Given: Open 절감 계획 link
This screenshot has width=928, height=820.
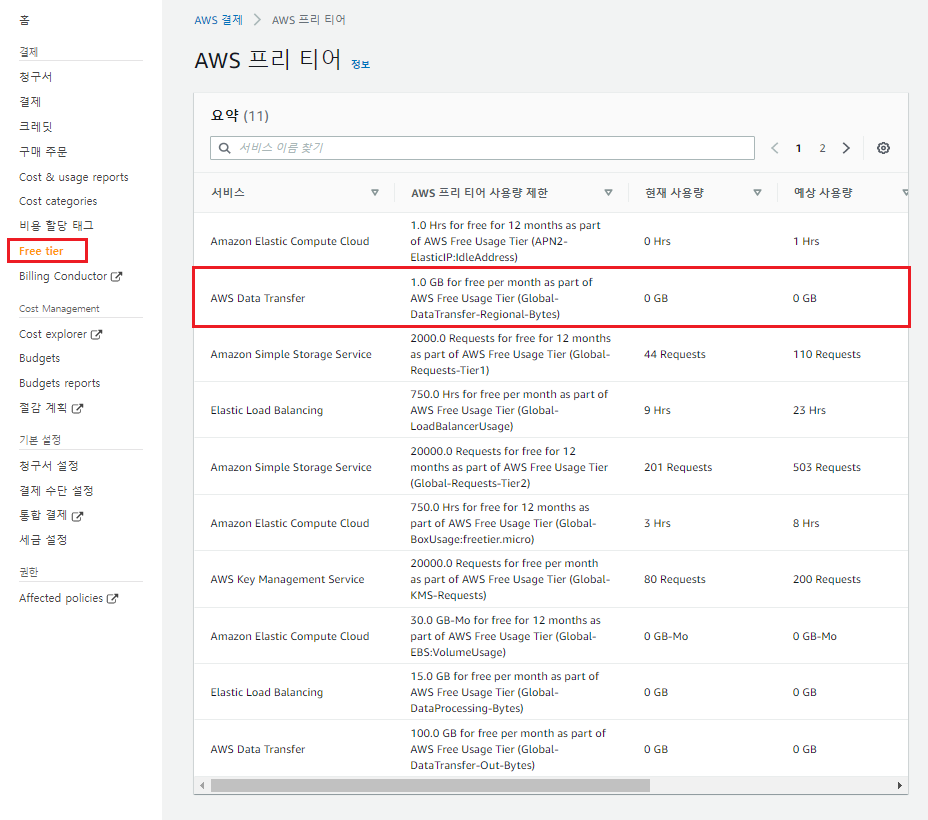Looking at the screenshot, I should point(43,408).
